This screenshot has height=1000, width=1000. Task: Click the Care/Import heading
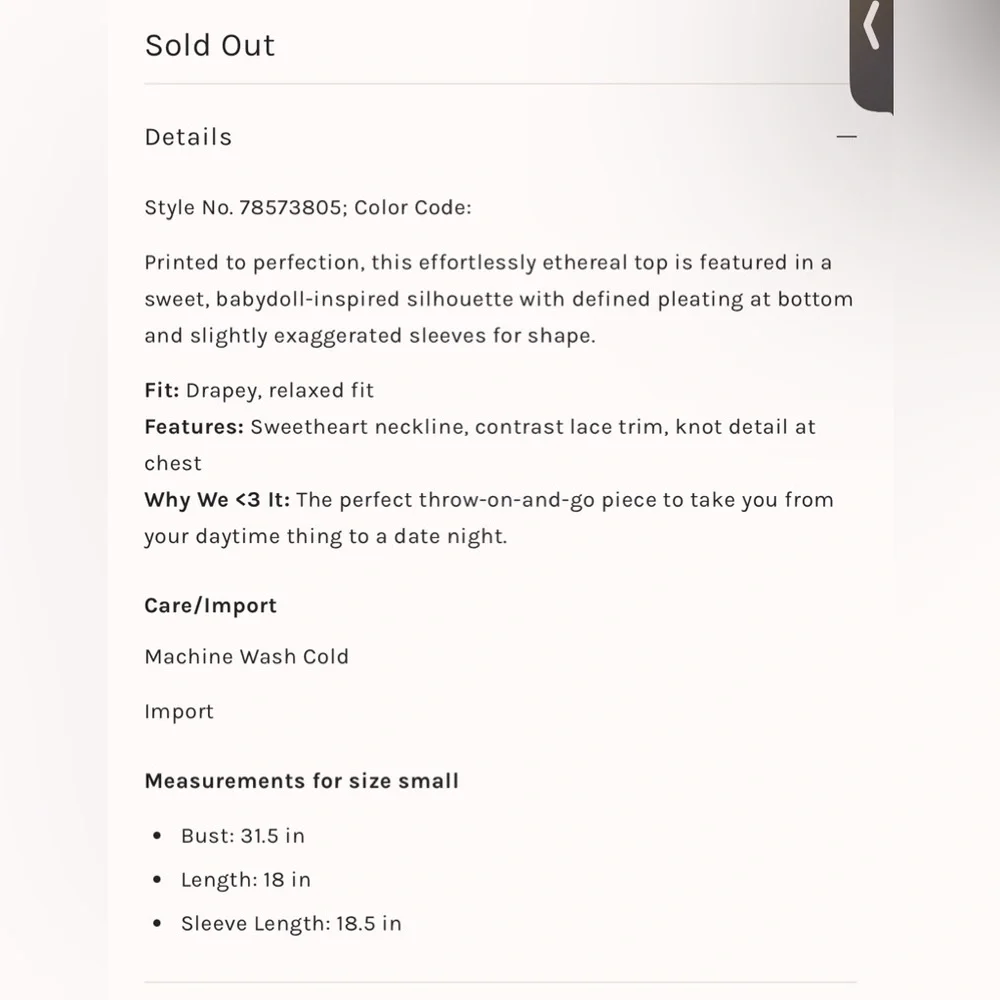pos(210,605)
